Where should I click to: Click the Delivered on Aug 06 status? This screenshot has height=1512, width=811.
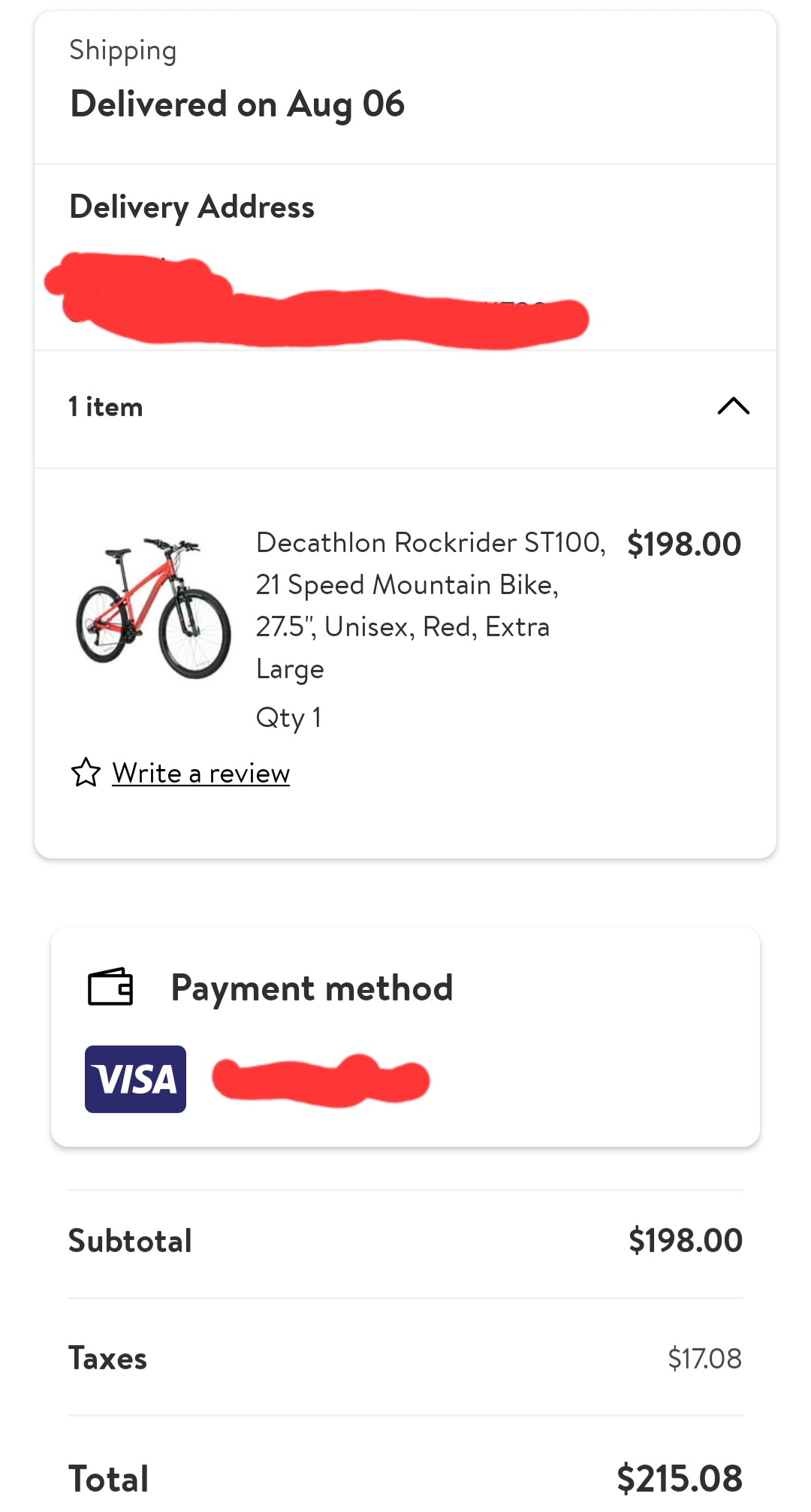[237, 104]
